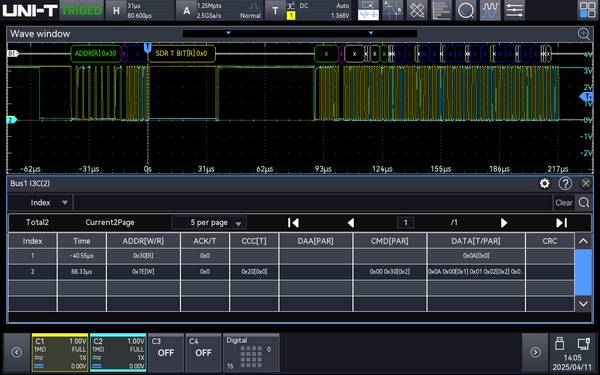Open the T trigger settings menu

coord(308,10)
